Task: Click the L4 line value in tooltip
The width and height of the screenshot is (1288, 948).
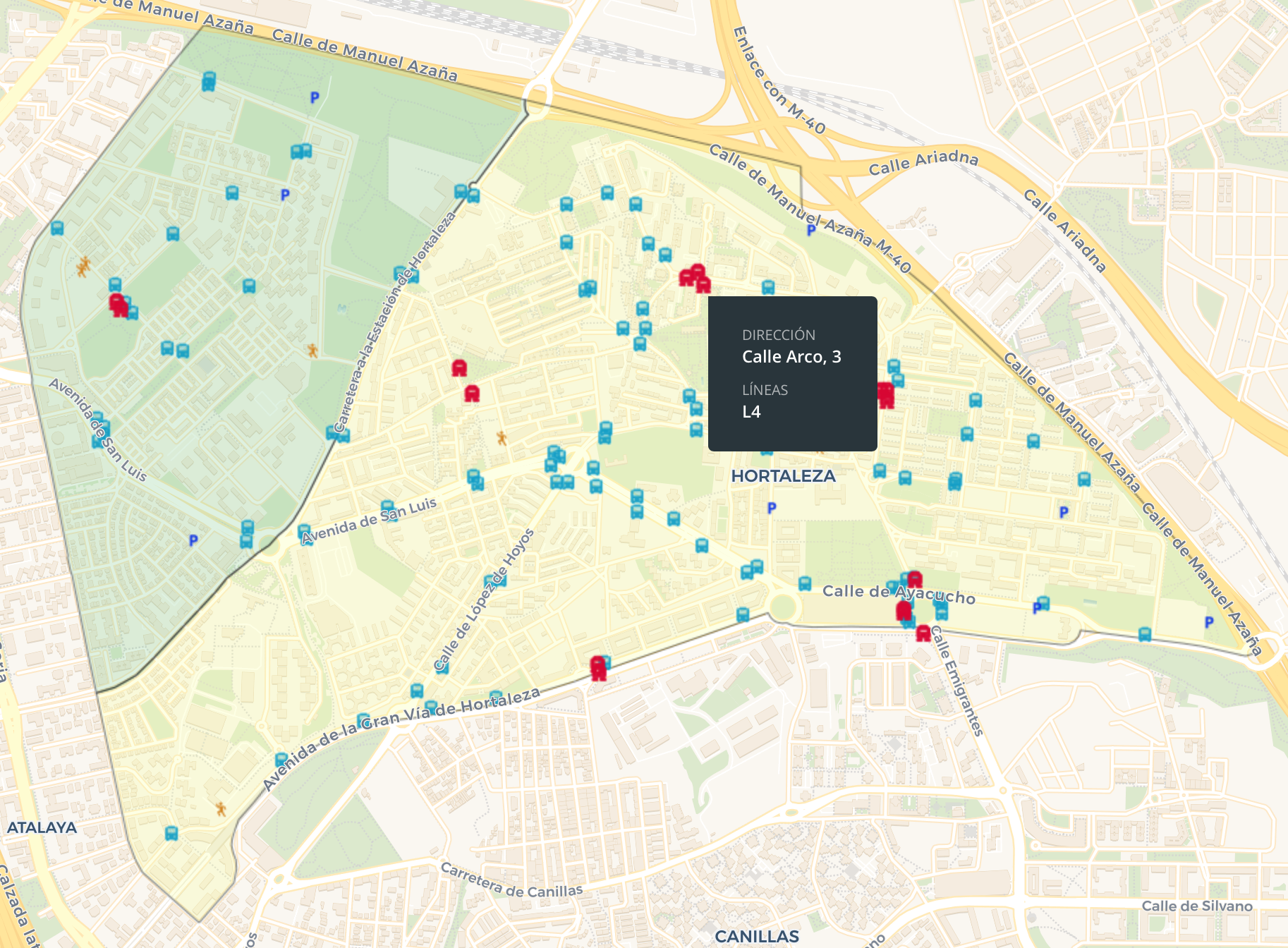Action: point(751,412)
